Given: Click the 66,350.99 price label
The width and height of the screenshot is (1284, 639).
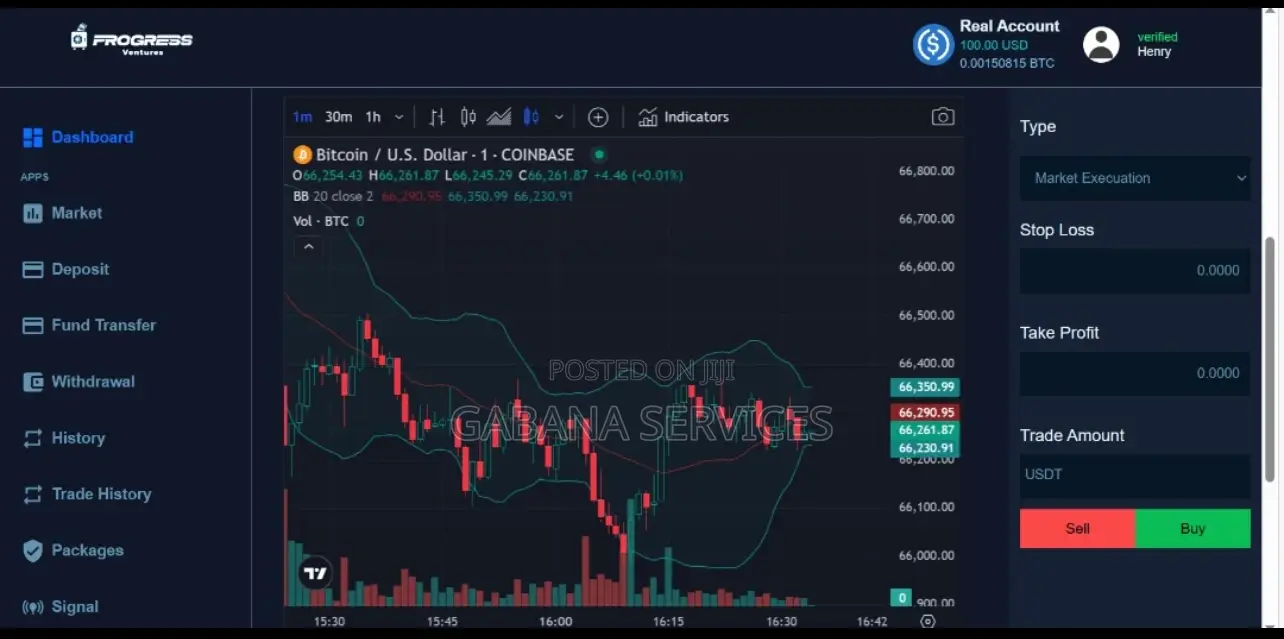Looking at the screenshot, I should coord(925,387).
